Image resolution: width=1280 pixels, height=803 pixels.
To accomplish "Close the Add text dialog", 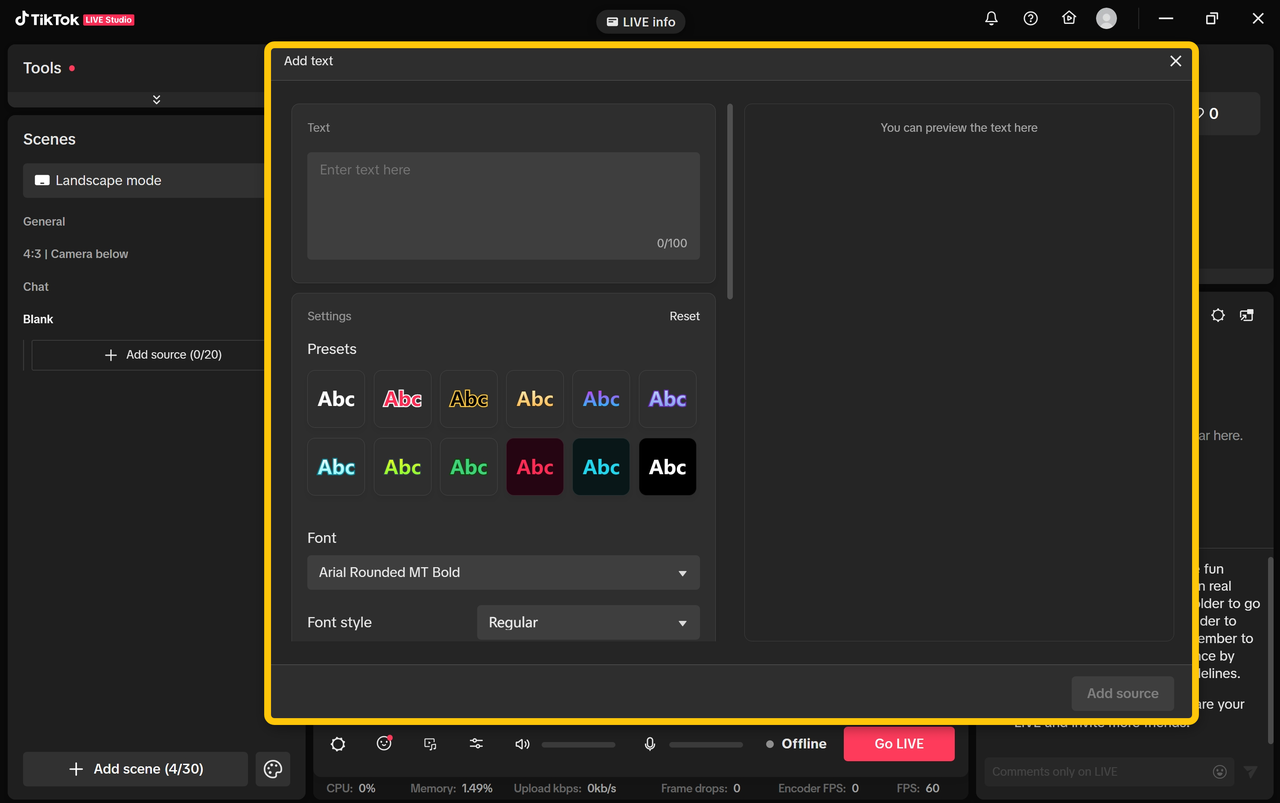I will (x=1175, y=61).
